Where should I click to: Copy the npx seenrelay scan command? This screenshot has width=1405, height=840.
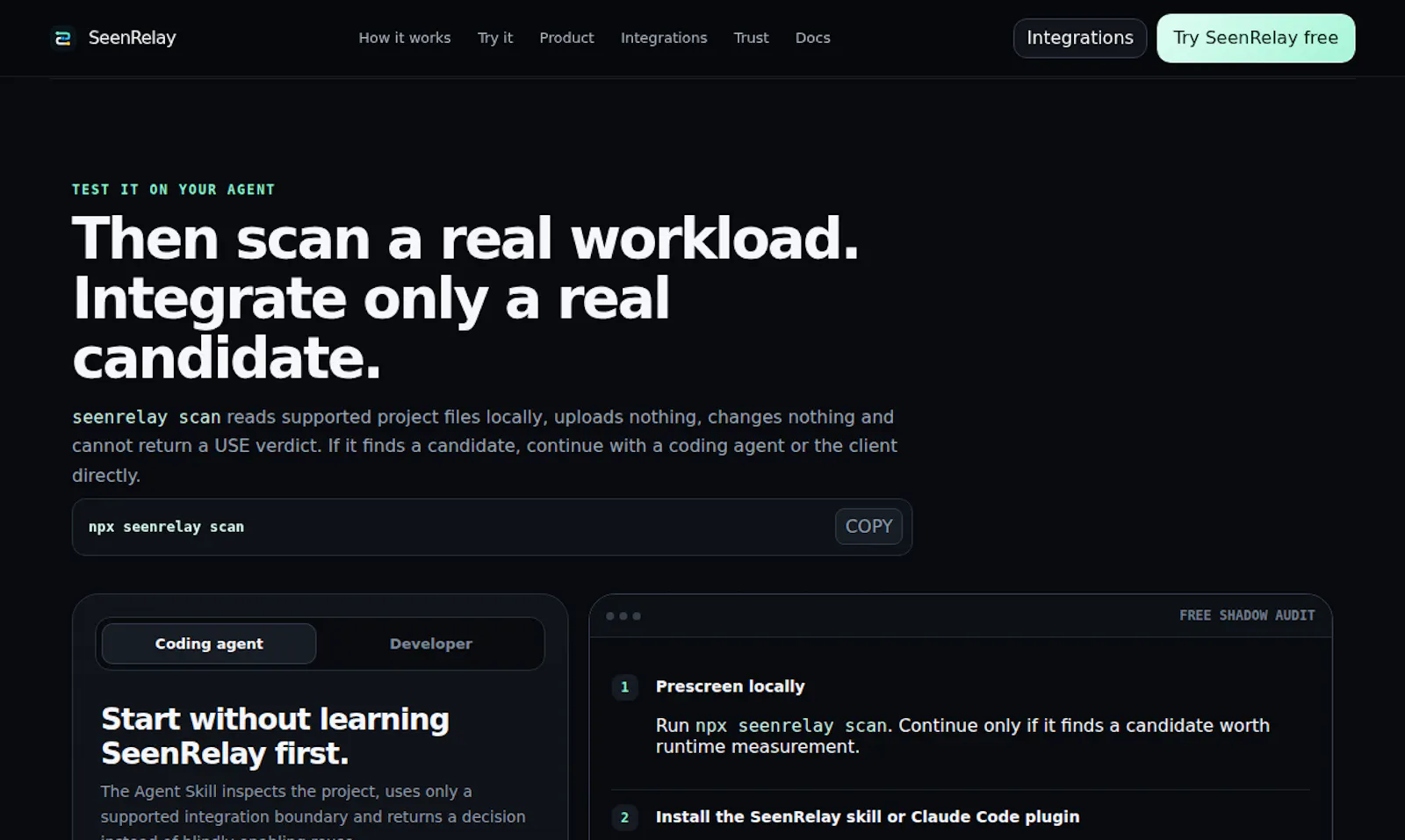(x=868, y=526)
